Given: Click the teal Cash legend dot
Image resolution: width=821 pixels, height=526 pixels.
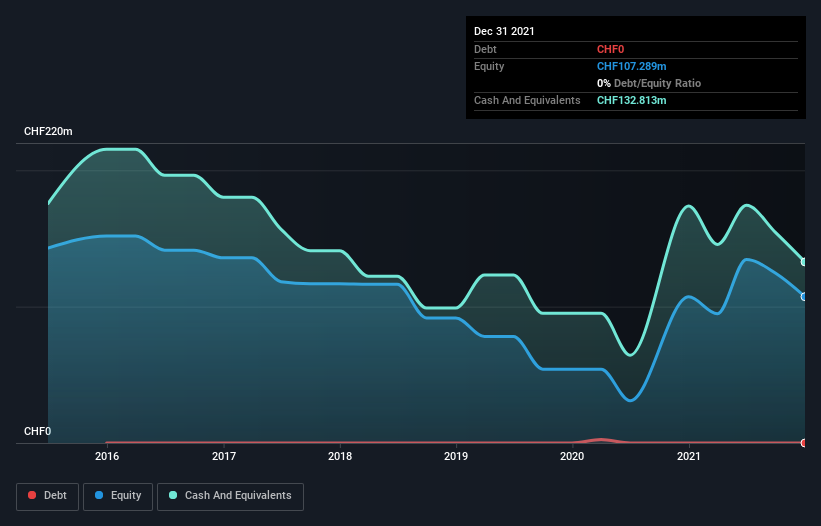Looking at the screenshot, I should coord(173,495).
